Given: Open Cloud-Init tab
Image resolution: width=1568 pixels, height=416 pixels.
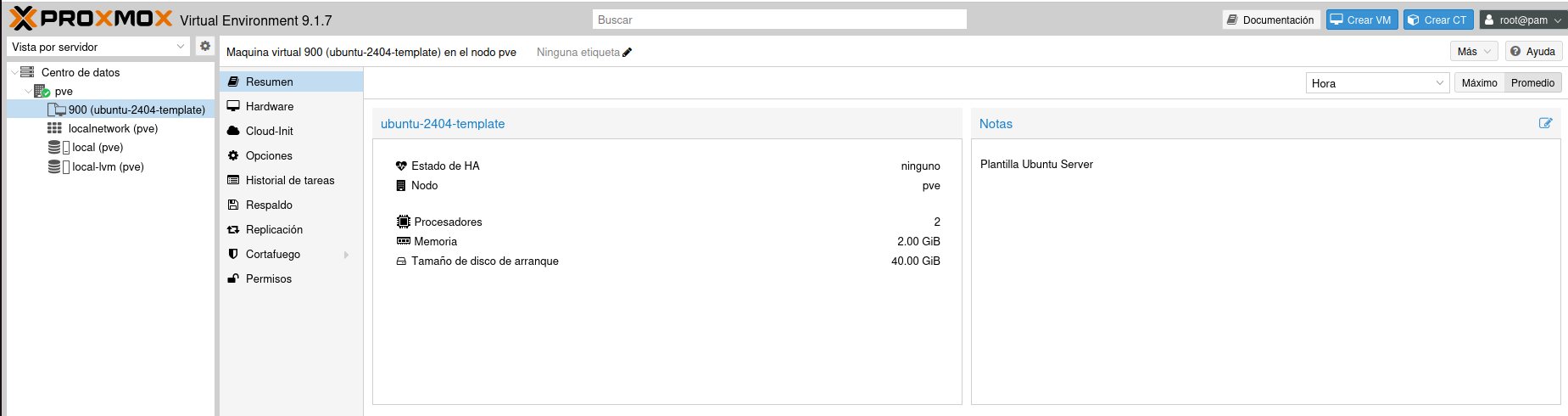Looking at the screenshot, I should pos(292,131).
